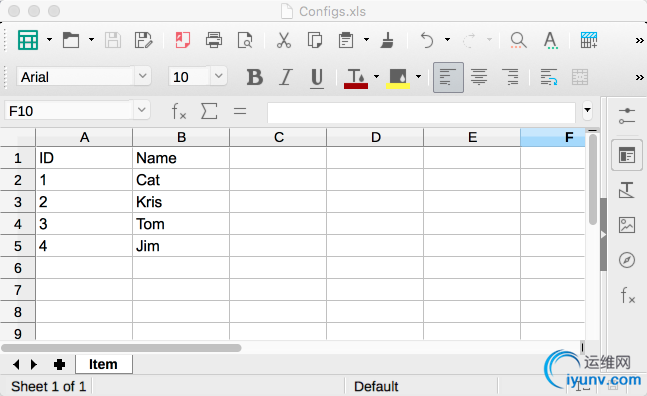
Task: Click the Save As icon
Action: coord(144,40)
